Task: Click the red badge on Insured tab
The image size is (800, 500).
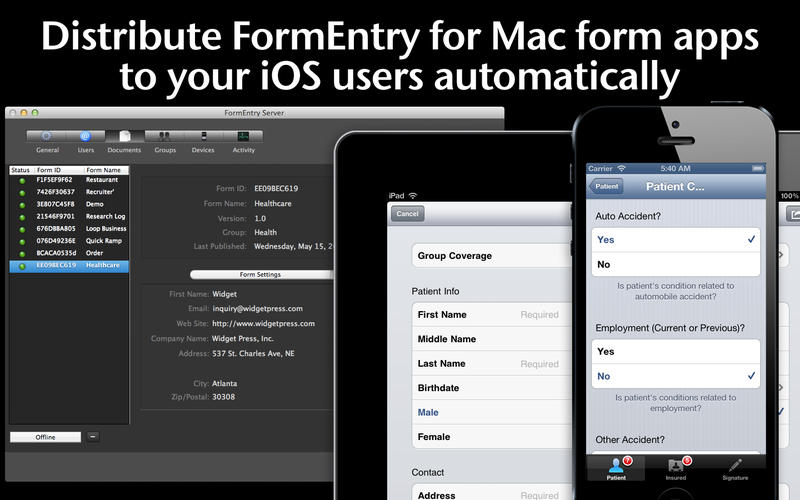Action: click(687, 461)
